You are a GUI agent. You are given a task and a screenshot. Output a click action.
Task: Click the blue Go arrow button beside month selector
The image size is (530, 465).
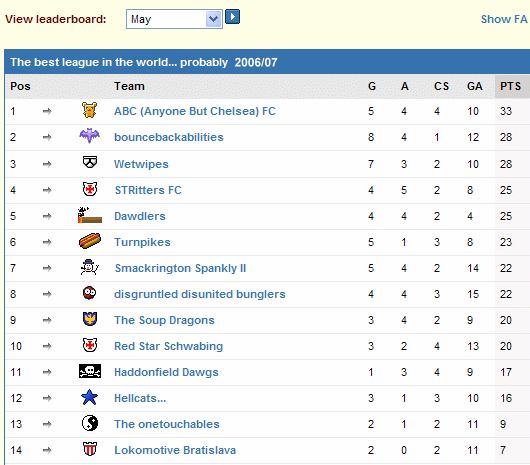233,17
